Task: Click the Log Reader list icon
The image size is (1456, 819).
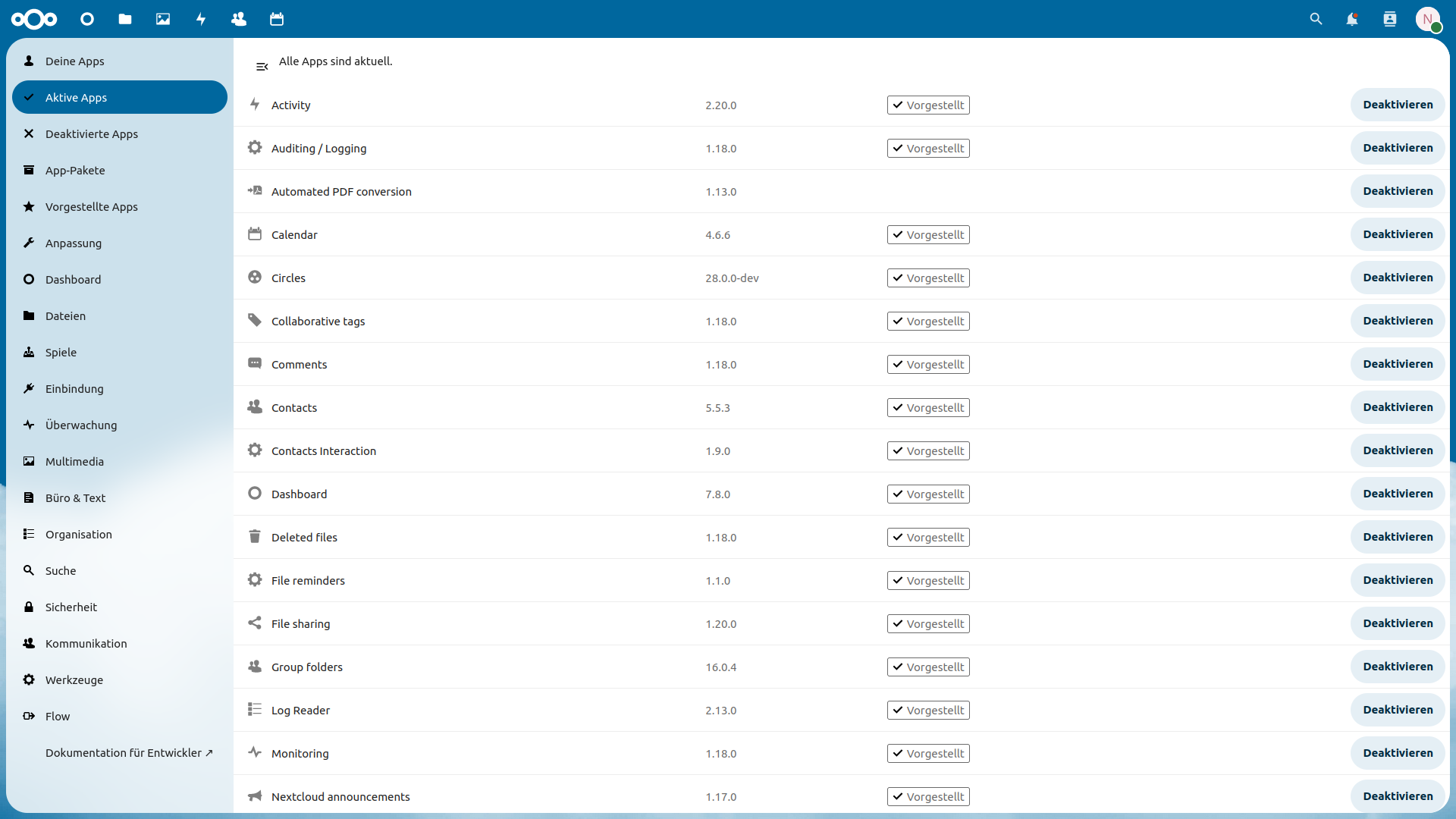Action: click(x=255, y=709)
